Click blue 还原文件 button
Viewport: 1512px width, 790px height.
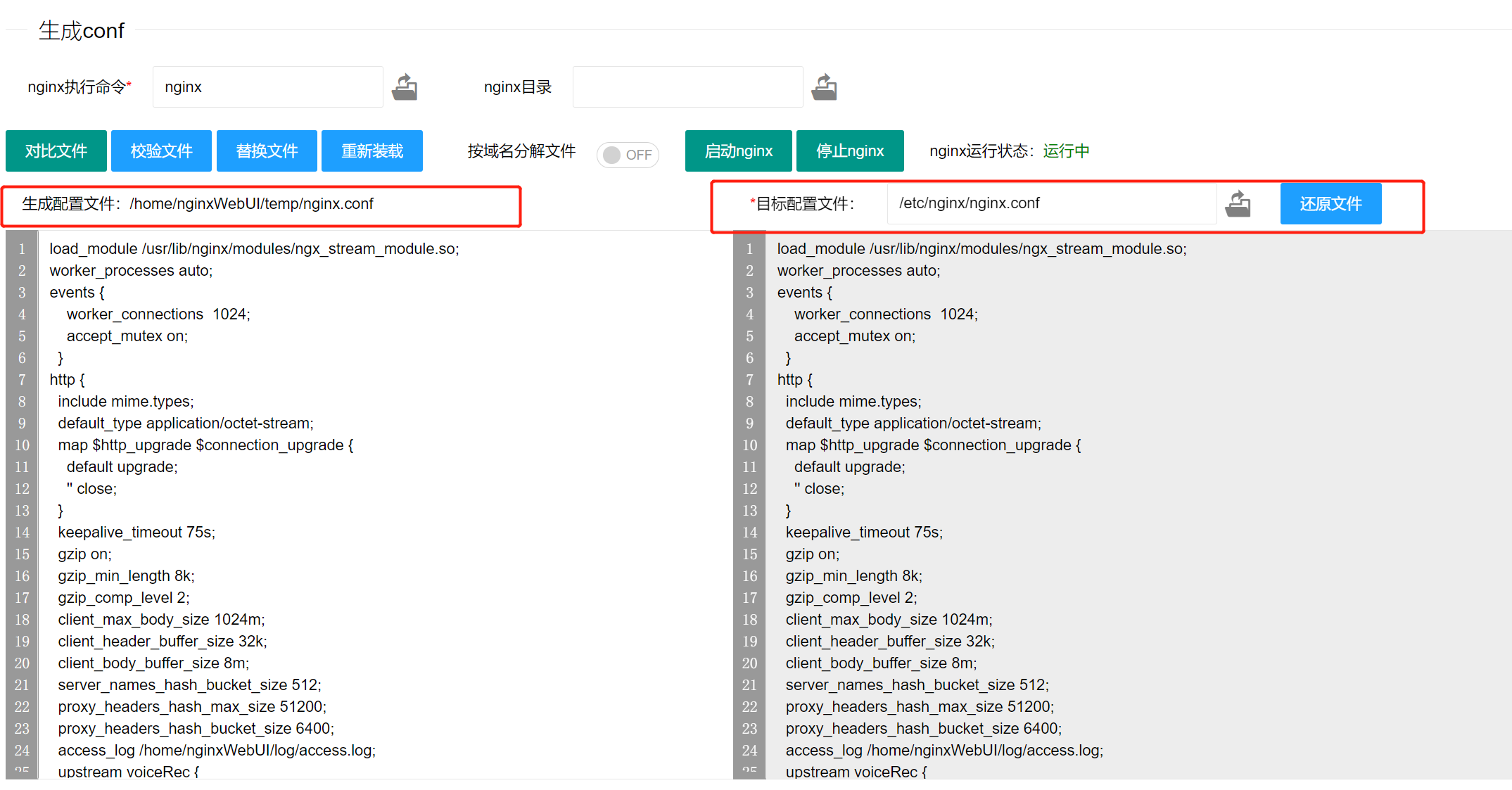[1330, 204]
